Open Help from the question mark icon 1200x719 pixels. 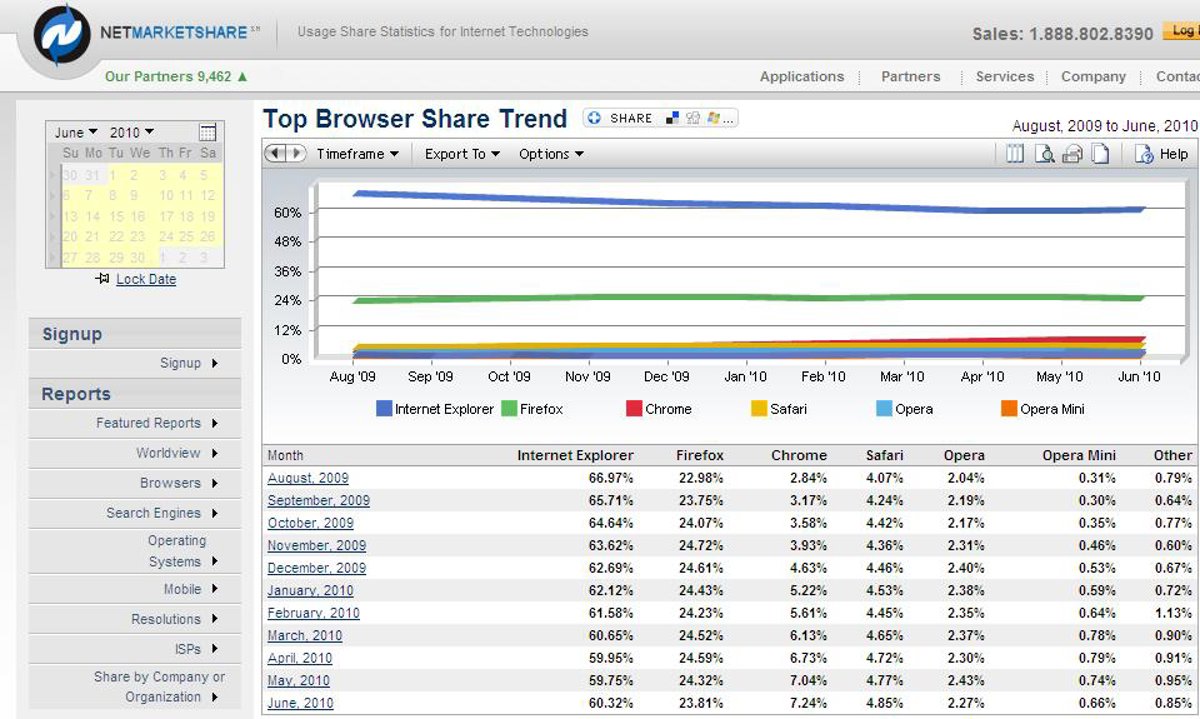click(1144, 154)
